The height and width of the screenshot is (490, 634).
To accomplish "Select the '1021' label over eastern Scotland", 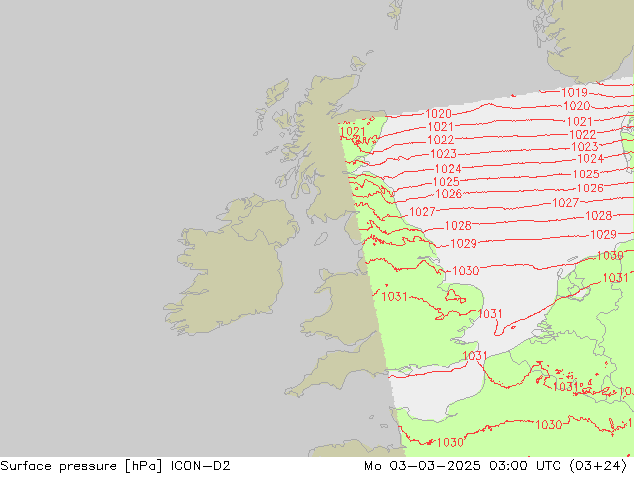I will pyautogui.click(x=353, y=132).
